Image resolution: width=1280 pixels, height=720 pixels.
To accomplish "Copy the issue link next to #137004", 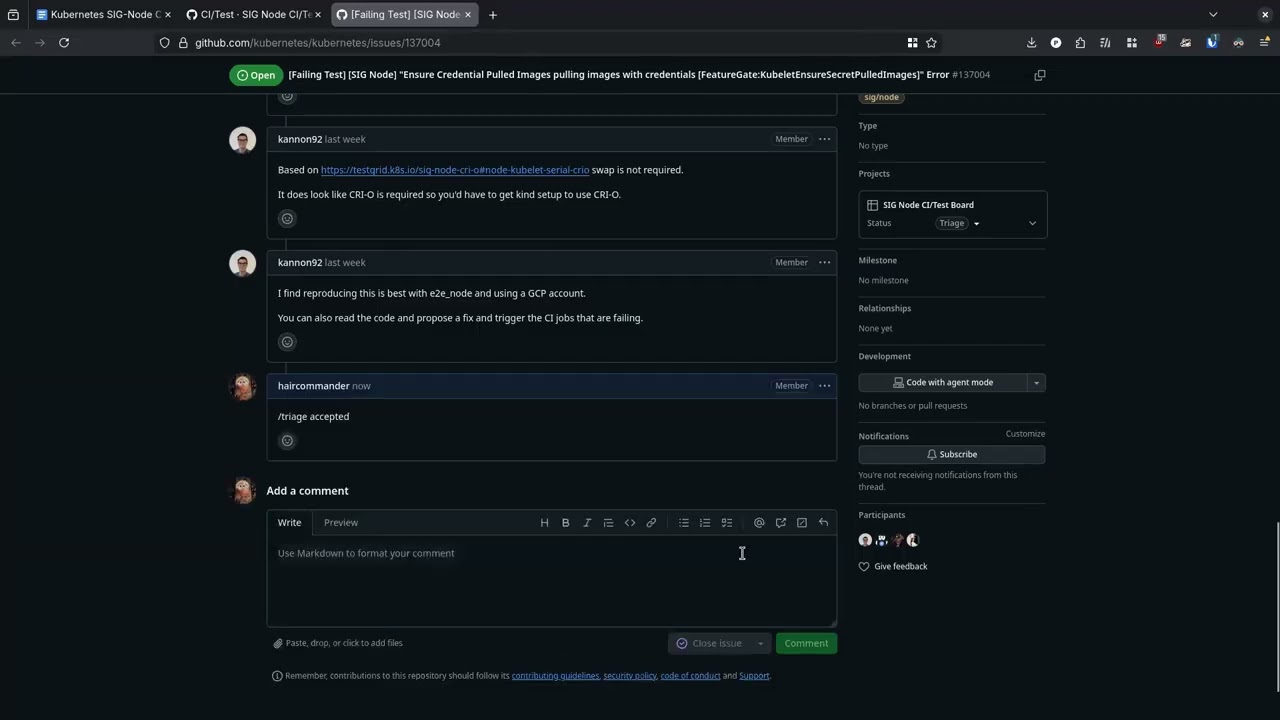I will click(x=1040, y=75).
